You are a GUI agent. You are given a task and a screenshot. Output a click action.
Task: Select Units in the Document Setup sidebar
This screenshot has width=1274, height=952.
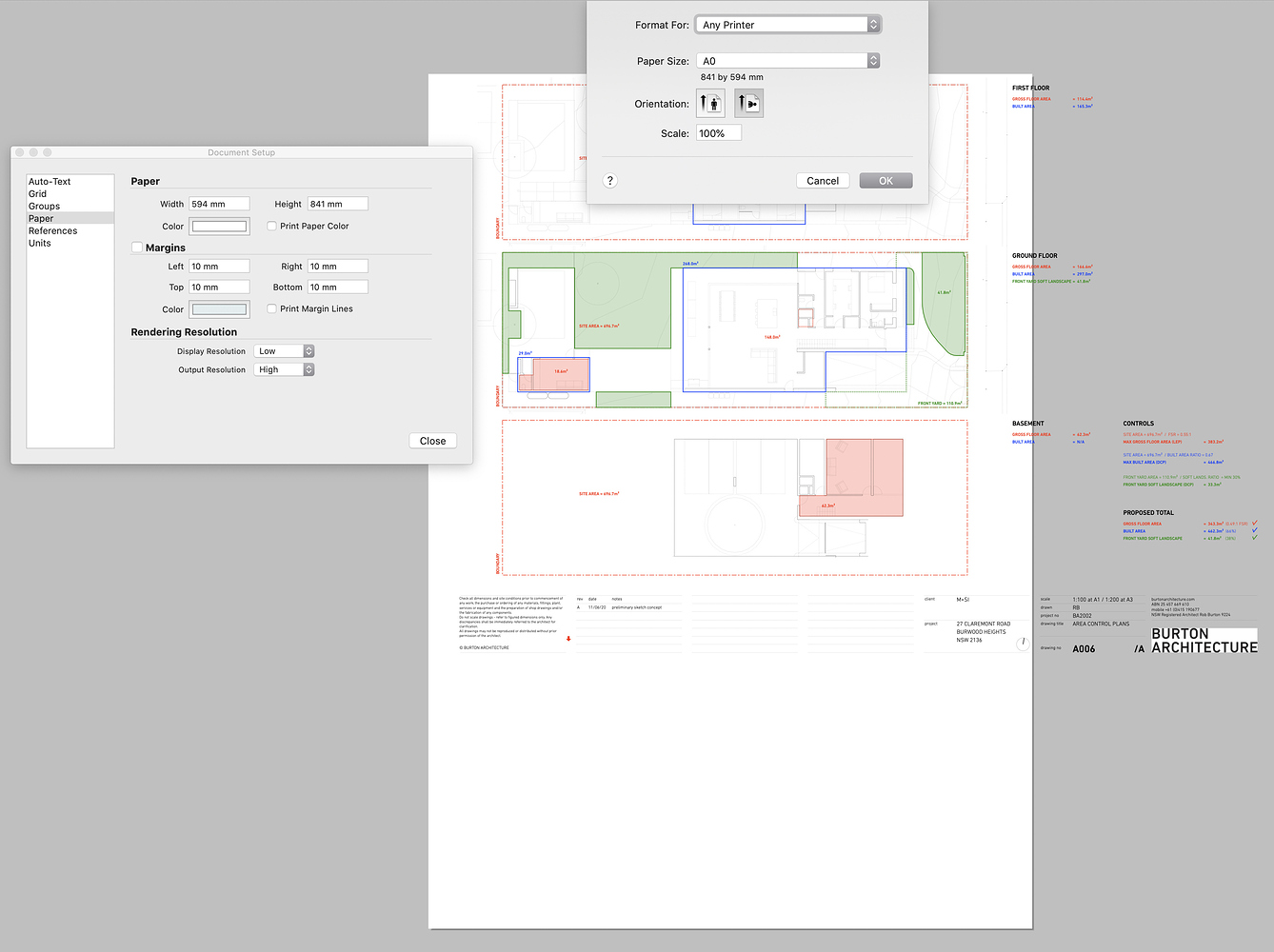(40, 243)
